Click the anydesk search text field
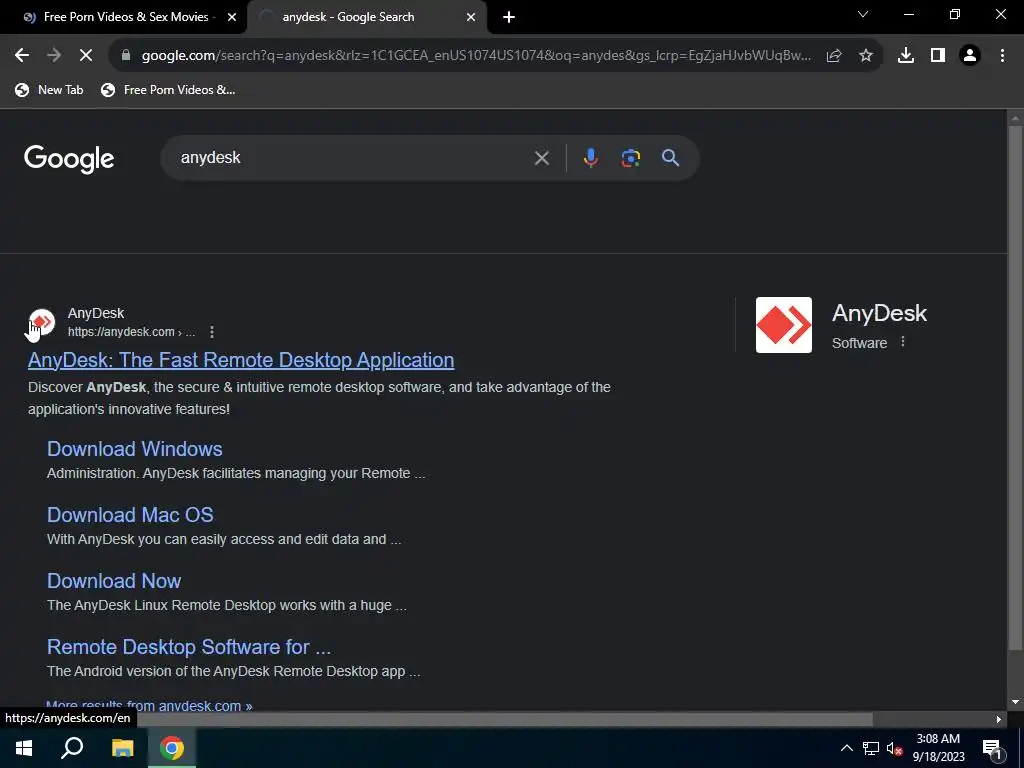 (353, 157)
